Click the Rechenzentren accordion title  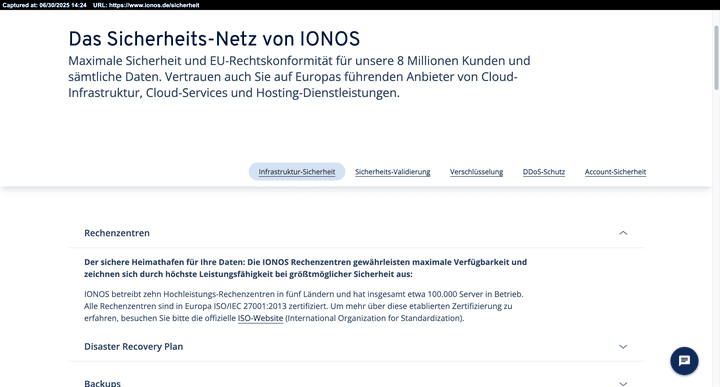(x=117, y=233)
